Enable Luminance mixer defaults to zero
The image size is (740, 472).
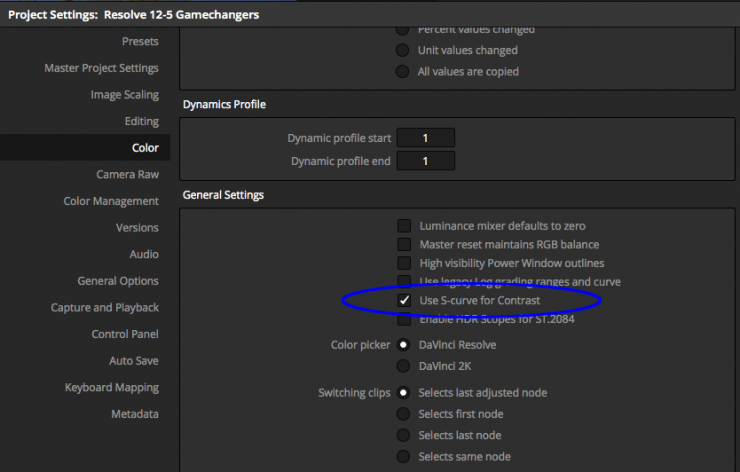click(x=404, y=226)
